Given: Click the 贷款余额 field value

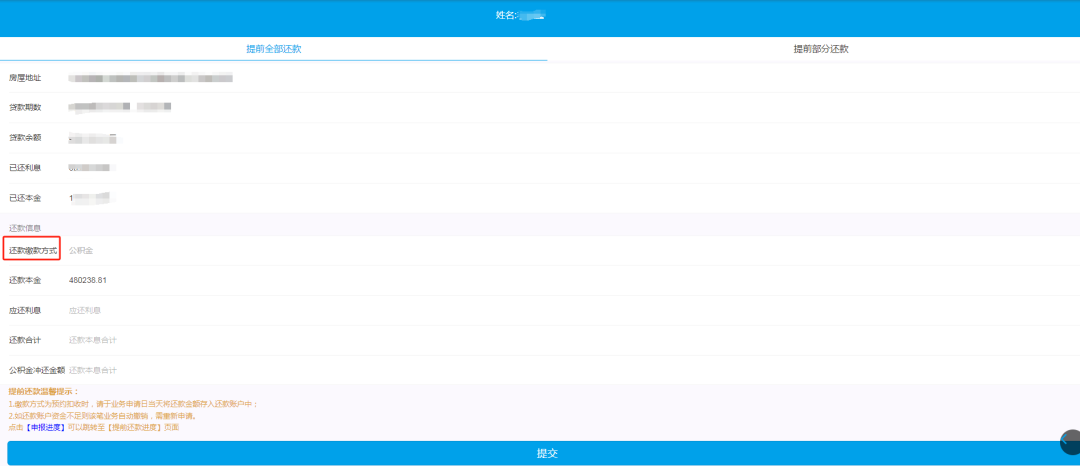Looking at the screenshot, I should pyautogui.click(x=93, y=138).
